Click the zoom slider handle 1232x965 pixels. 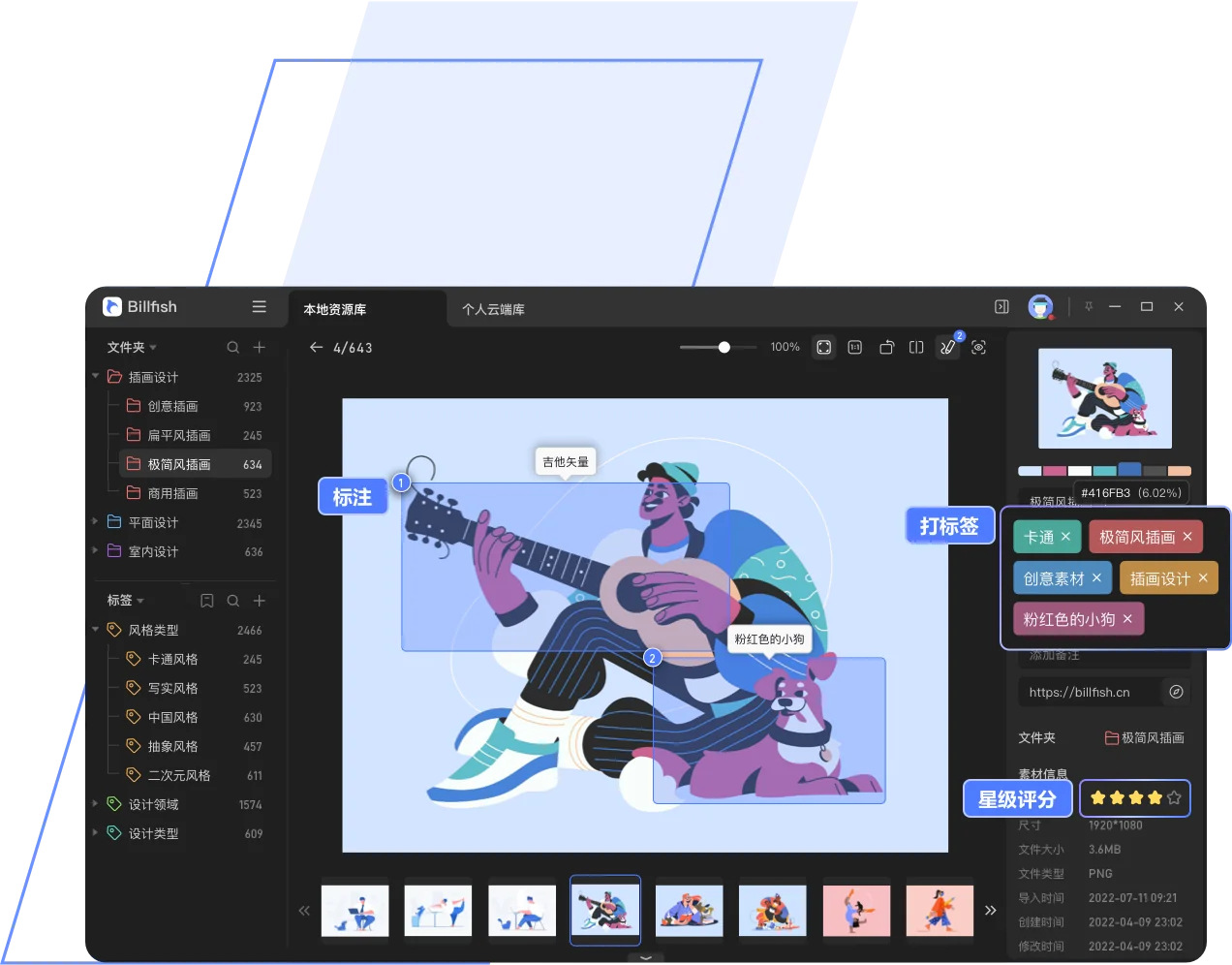point(724,347)
